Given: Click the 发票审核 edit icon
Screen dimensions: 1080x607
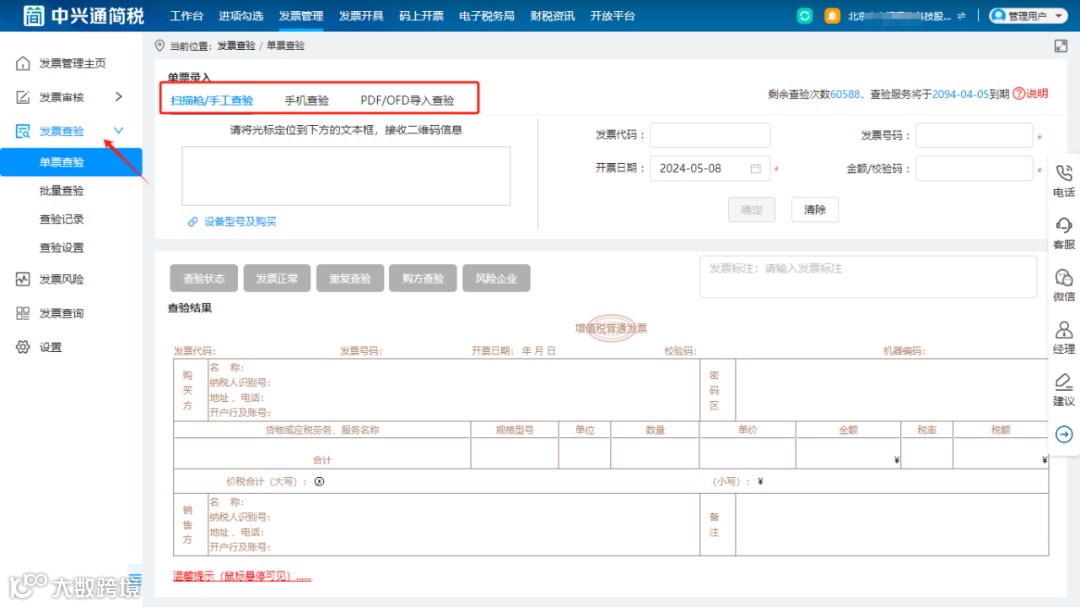Looking at the screenshot, I should [23, 97].
